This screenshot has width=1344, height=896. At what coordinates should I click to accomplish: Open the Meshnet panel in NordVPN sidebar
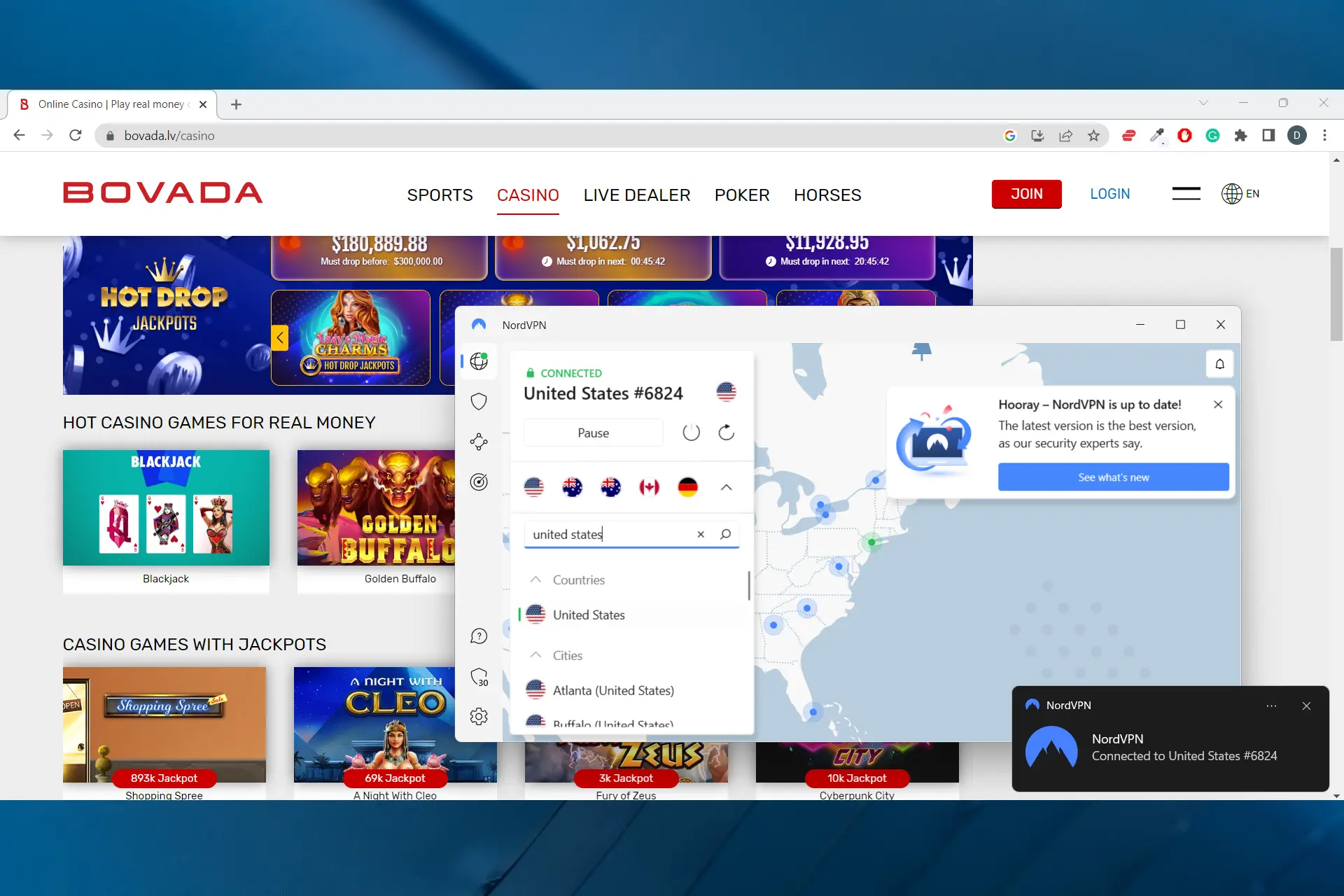(x=479, y=442)
